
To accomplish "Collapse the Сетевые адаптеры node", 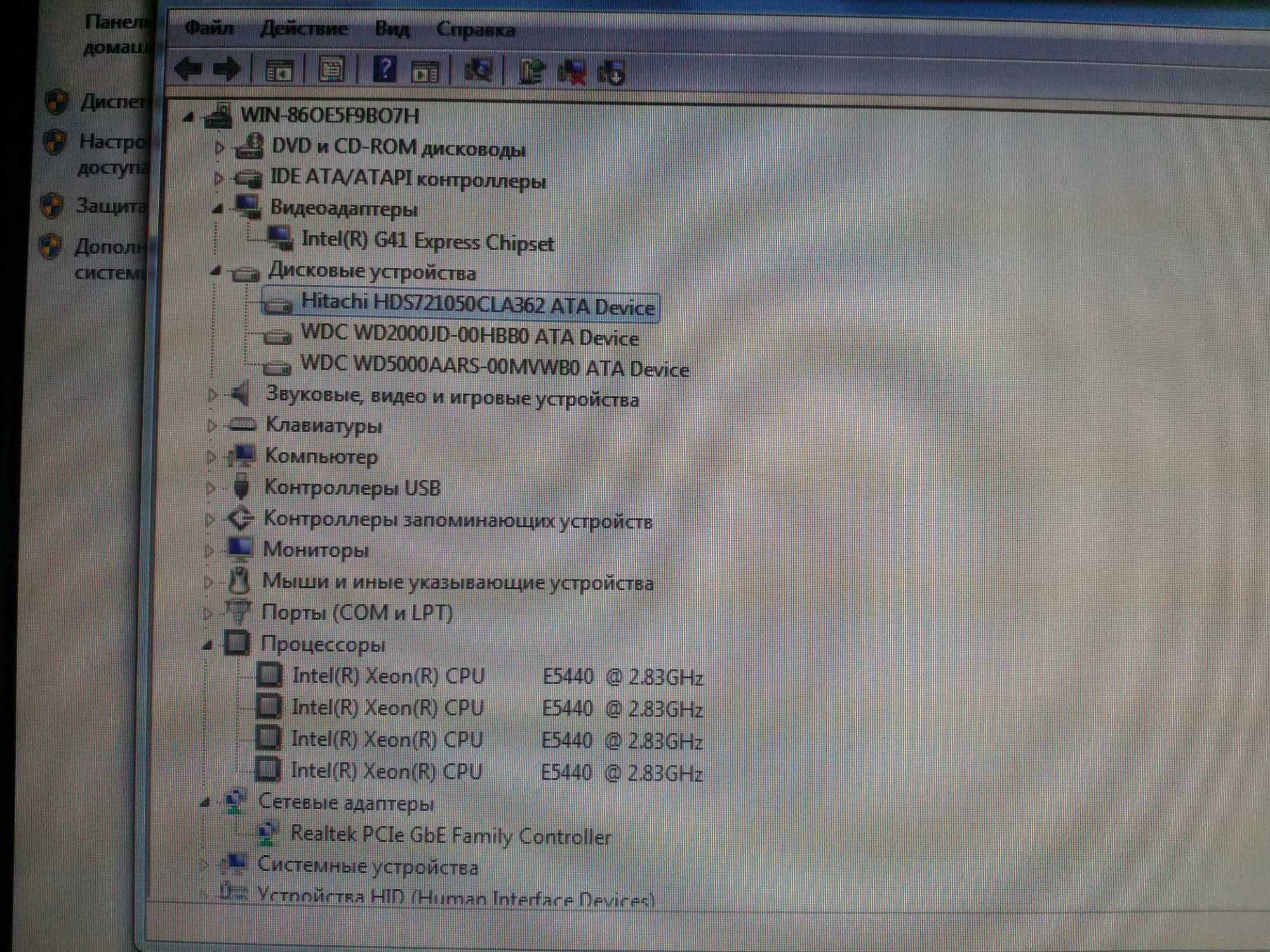I will point(204,802).
